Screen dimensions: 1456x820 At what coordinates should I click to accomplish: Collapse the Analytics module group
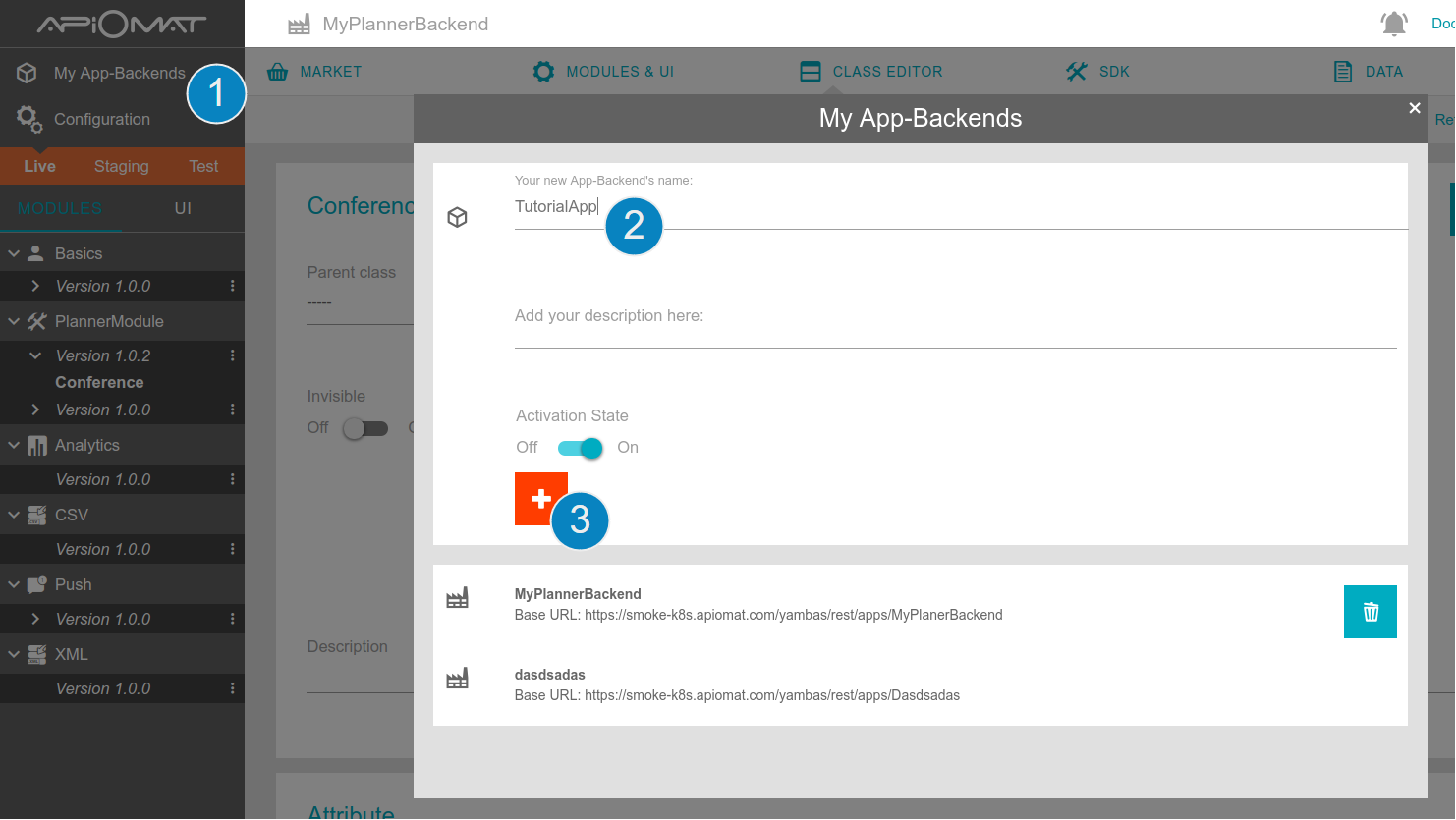(14, 445)
